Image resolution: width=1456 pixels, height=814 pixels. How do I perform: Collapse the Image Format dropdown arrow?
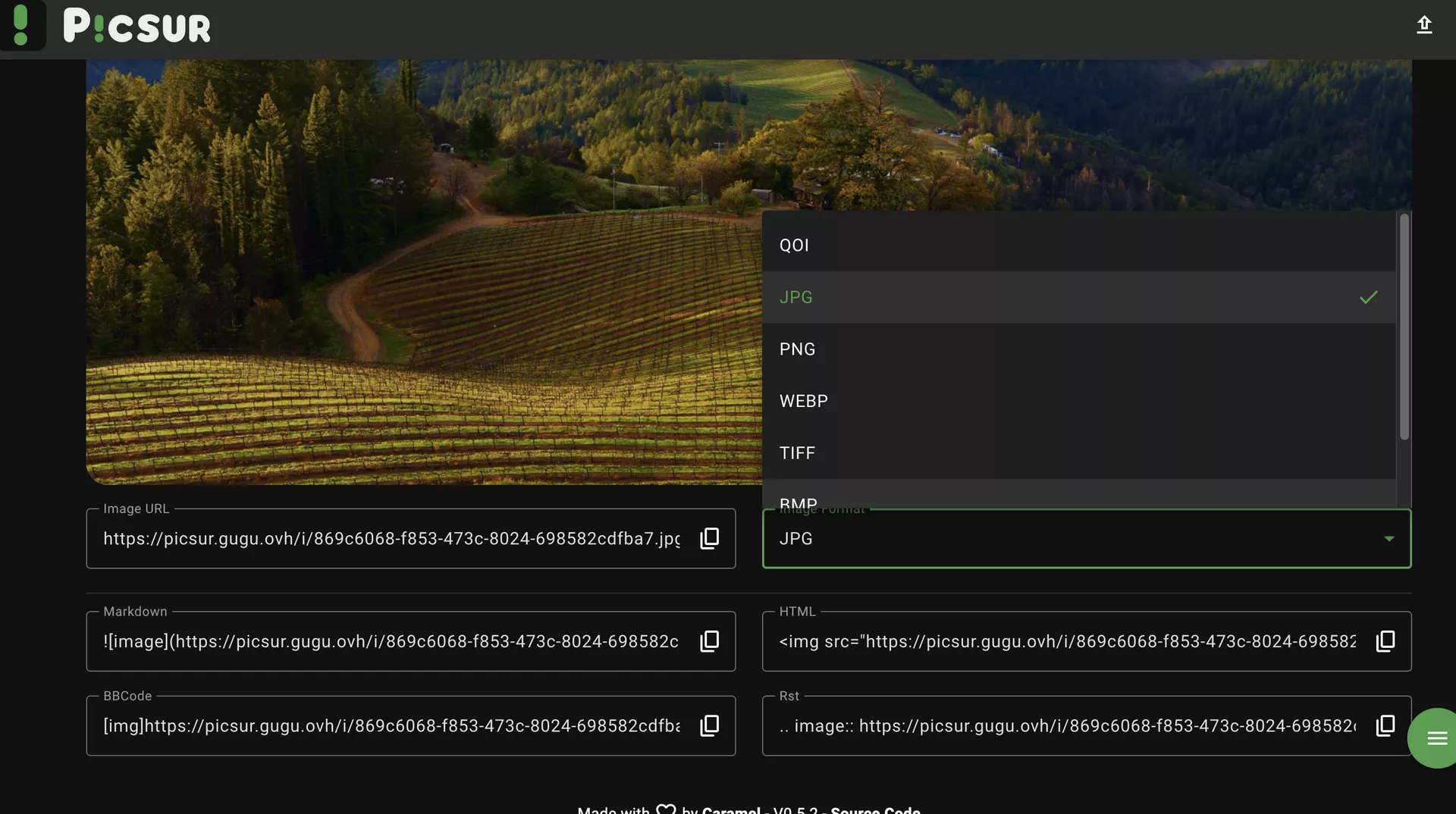[1389, 539]
